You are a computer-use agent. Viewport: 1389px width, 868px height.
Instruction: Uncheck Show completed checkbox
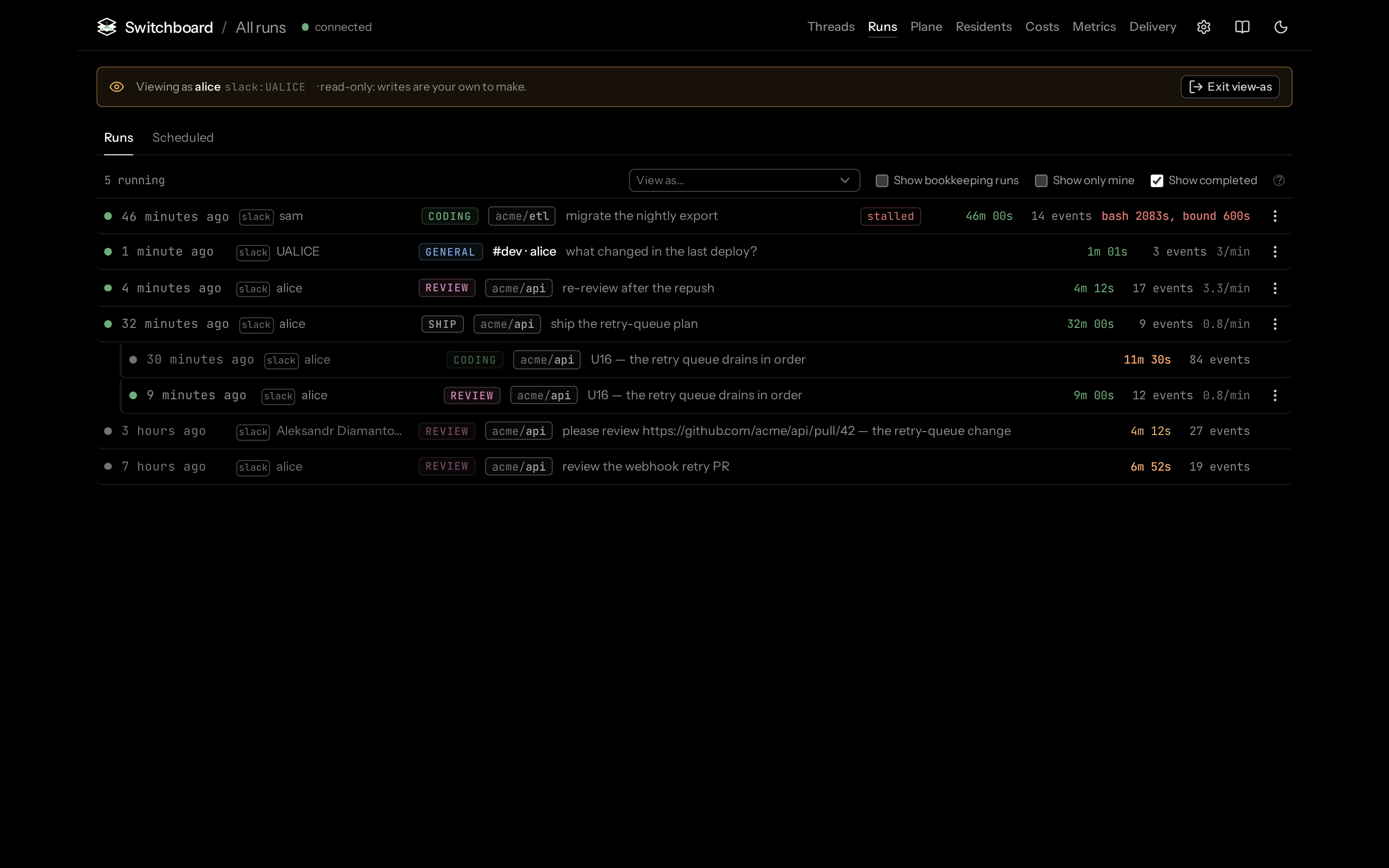click(1157, 181)
